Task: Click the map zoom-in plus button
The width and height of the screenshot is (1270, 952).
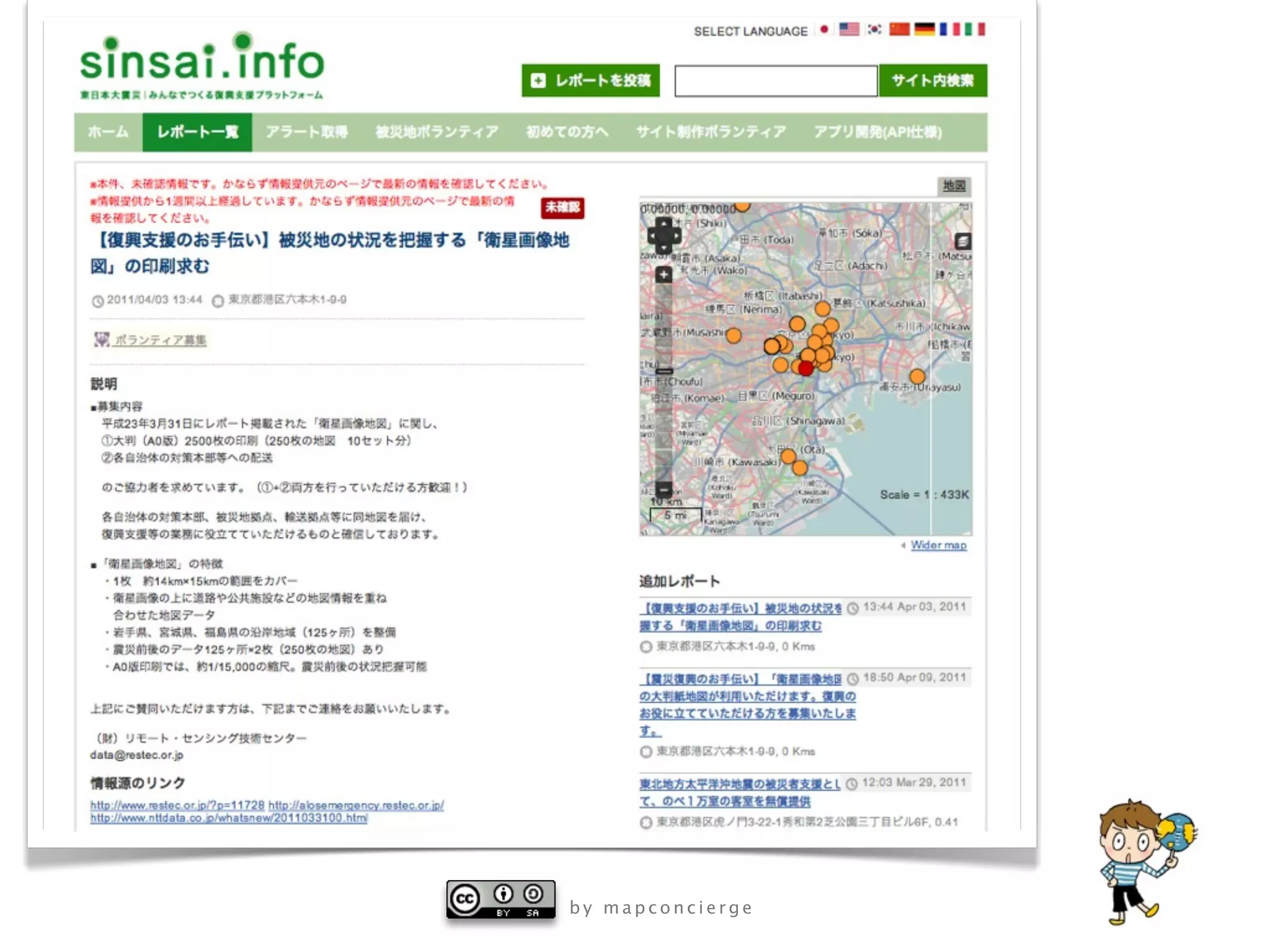Action: pyautogui.click(x=664, y=275)
